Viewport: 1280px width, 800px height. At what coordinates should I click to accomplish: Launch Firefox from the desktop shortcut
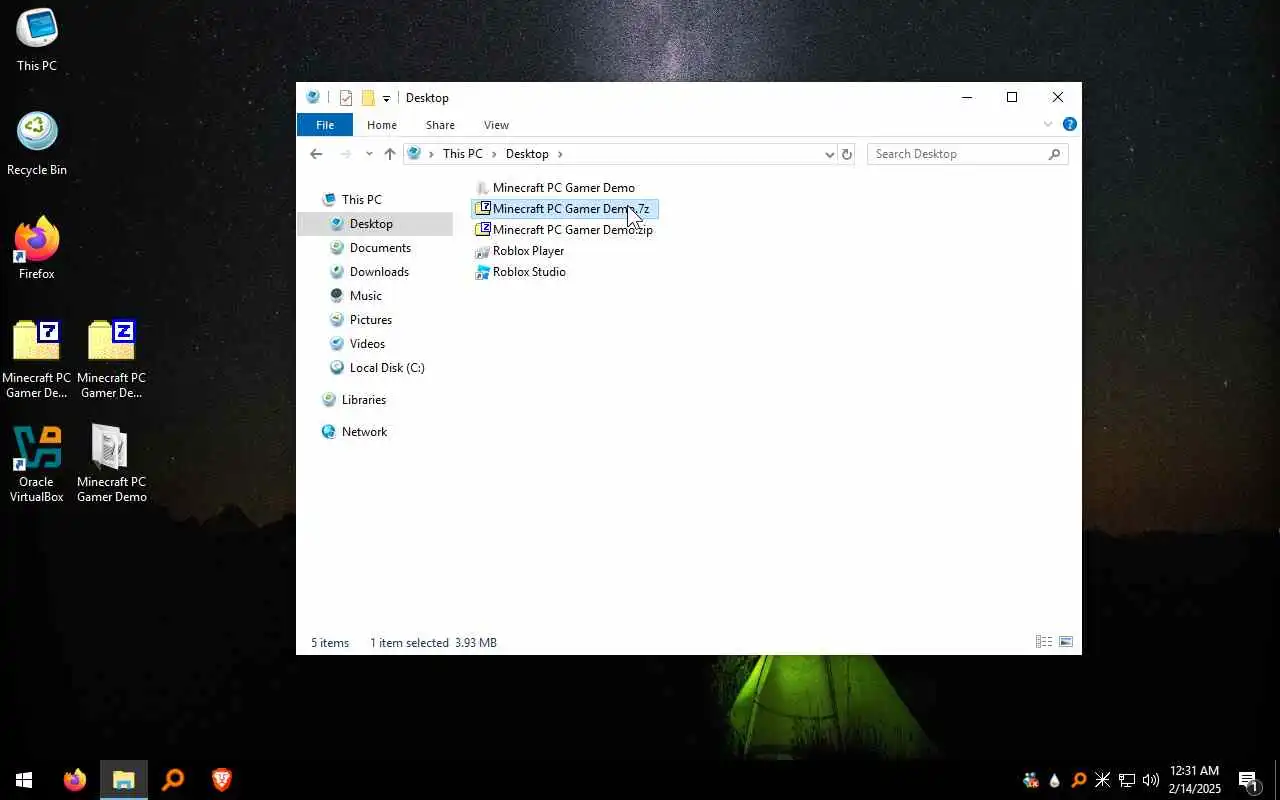coord(37,248)
